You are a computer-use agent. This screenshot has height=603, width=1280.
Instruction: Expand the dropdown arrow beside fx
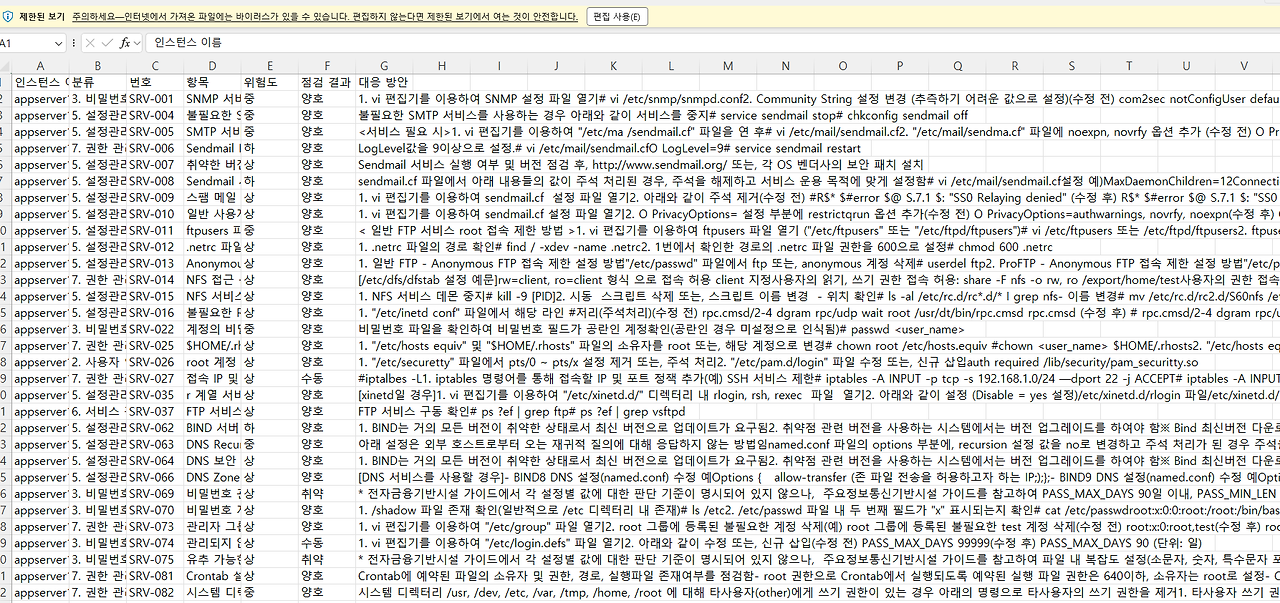138,43
